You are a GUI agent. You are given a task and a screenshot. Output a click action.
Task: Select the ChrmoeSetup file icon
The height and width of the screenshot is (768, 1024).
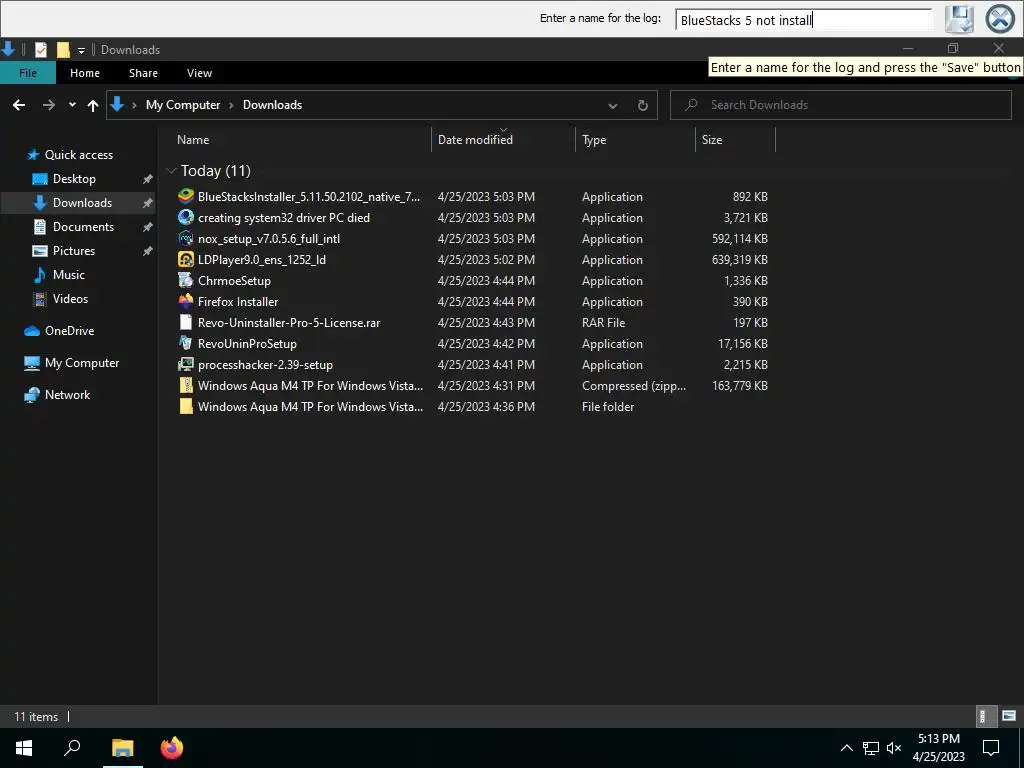pyautogui.click(x=186, y=280)
